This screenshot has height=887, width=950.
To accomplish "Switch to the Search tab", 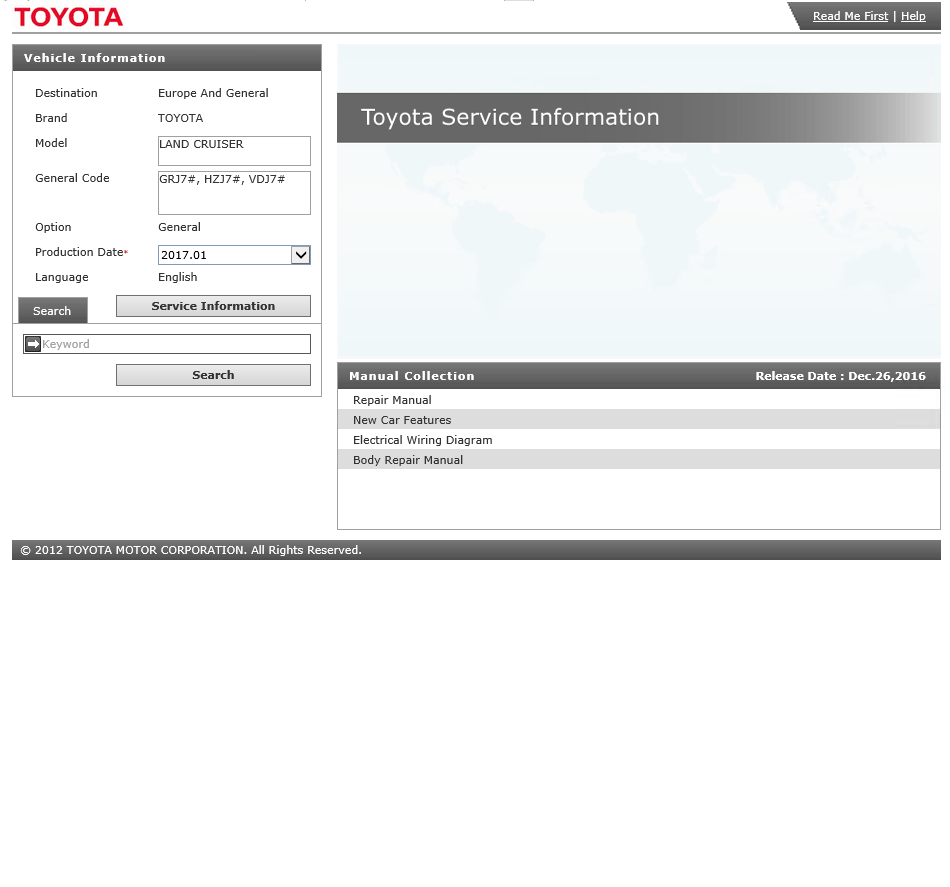I will pyautogui.click(x=53, y=310).
